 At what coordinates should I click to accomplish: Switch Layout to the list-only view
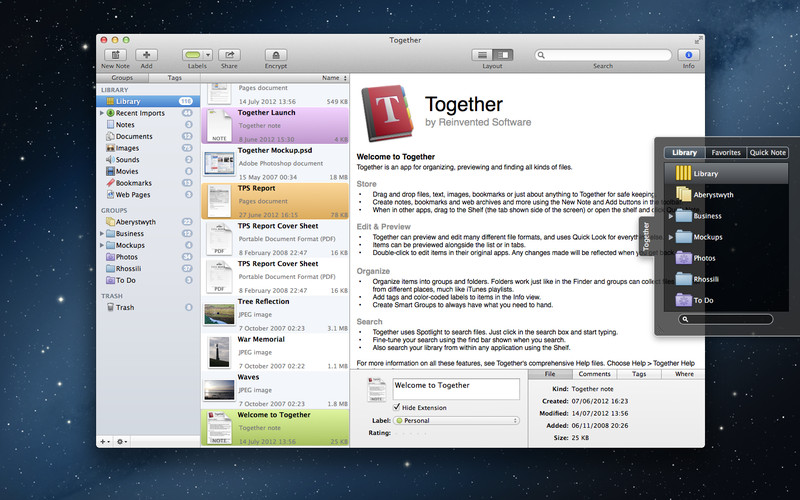coord(482,55)
